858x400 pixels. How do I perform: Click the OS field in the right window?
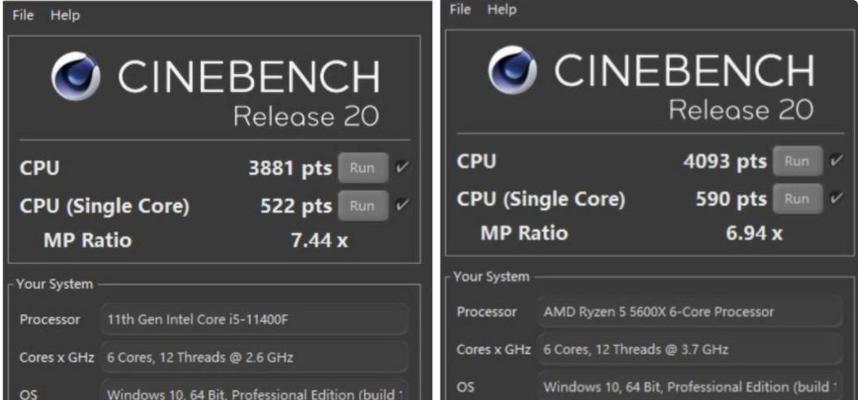(x=690, y=386)
